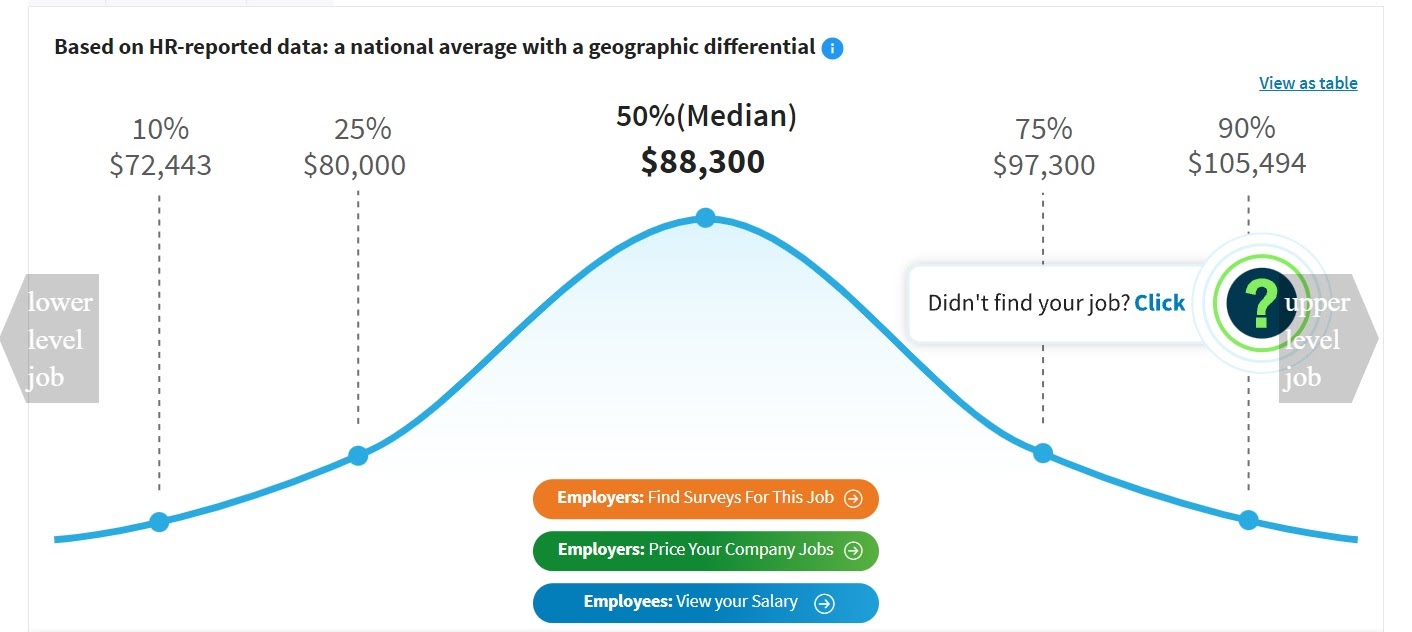Go to the lower level job arrow
1412x632 pixels.
pyautogui.click(x=50, y=339)
